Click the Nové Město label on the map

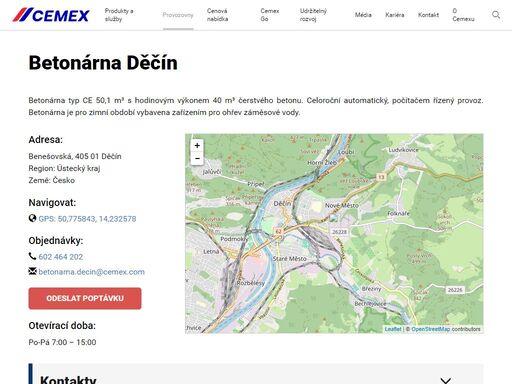coord(342,205)
